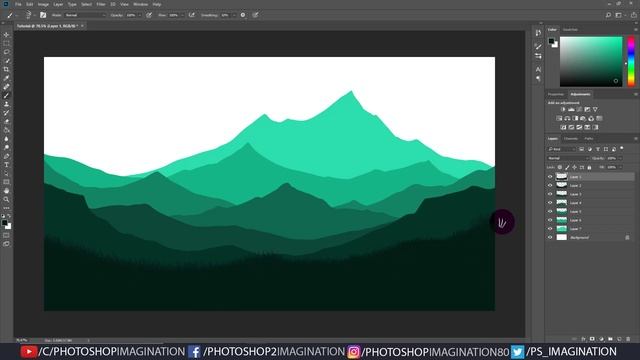The width and height of the screenshot is (640, 360).
Task: Select the Magic Wand tool
Action: pos(6,61)
